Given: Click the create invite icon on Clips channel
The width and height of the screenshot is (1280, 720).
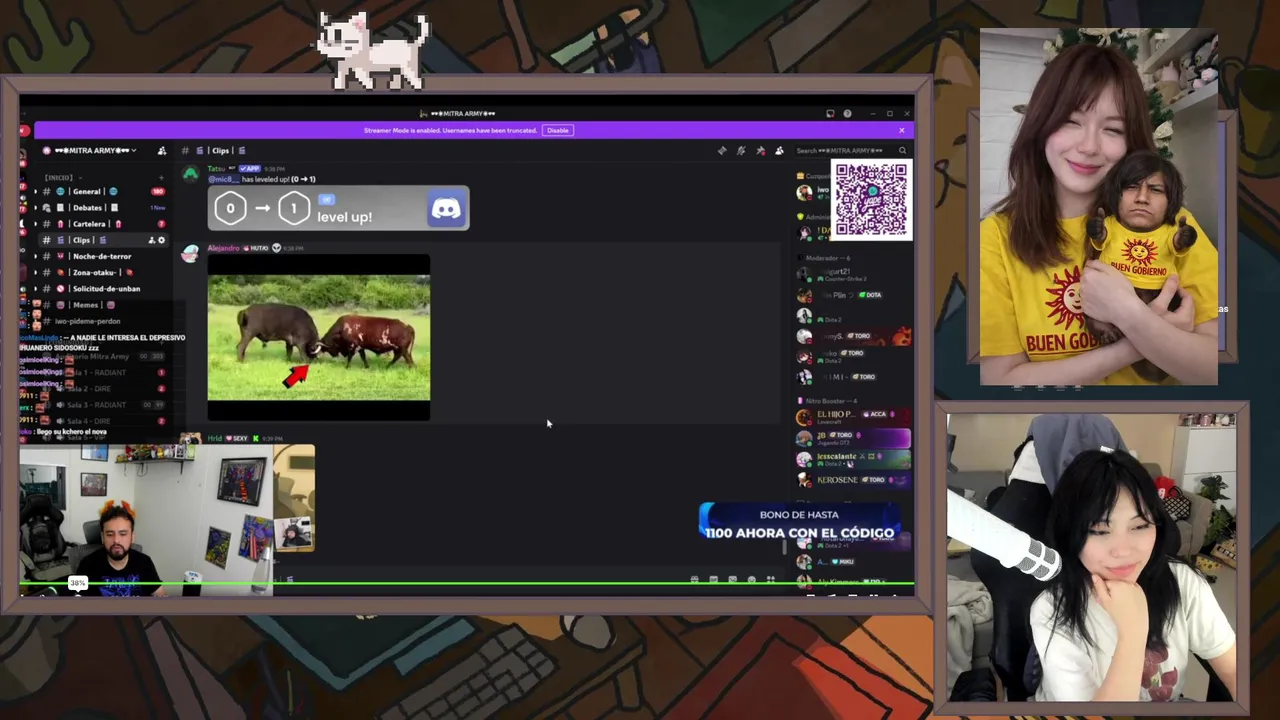Looking at the screenshot, I should coord(152,240).
